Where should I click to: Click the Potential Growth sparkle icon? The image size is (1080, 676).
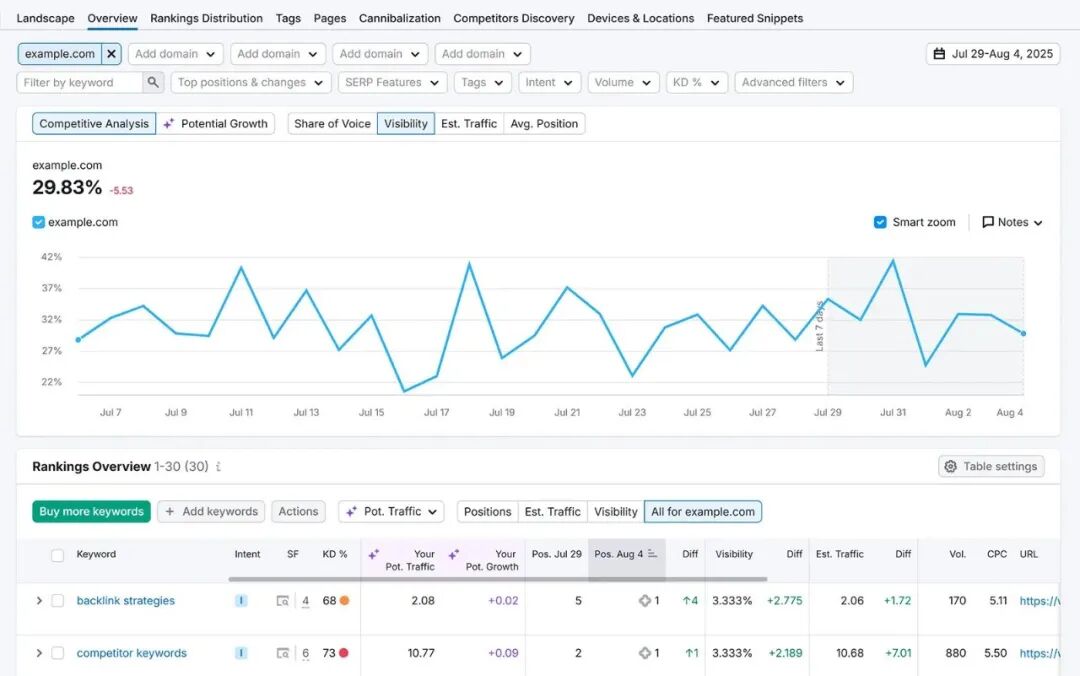pos(169,124)
